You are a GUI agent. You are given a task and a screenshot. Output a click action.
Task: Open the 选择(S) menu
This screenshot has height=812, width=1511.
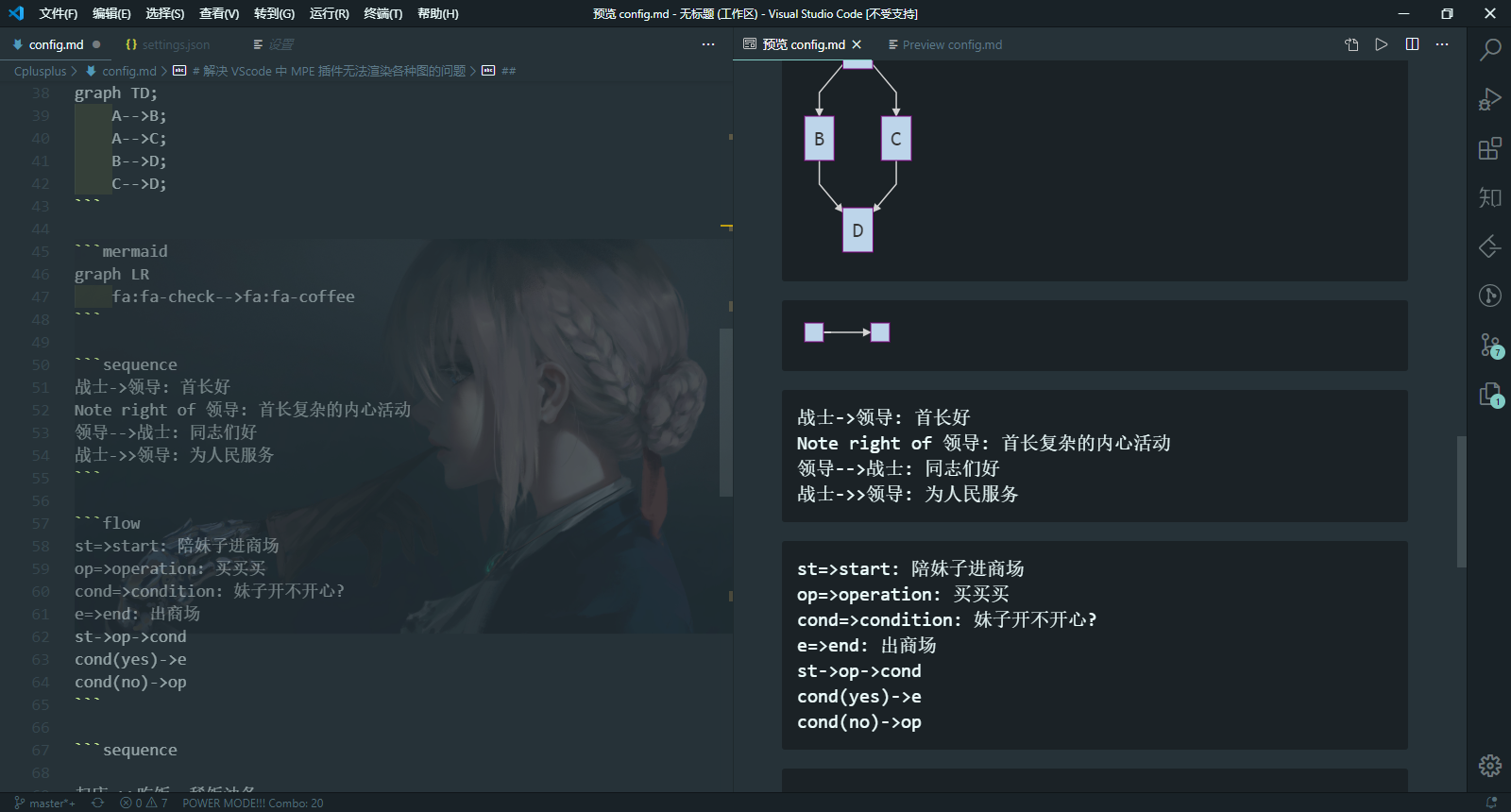point(165,13)
